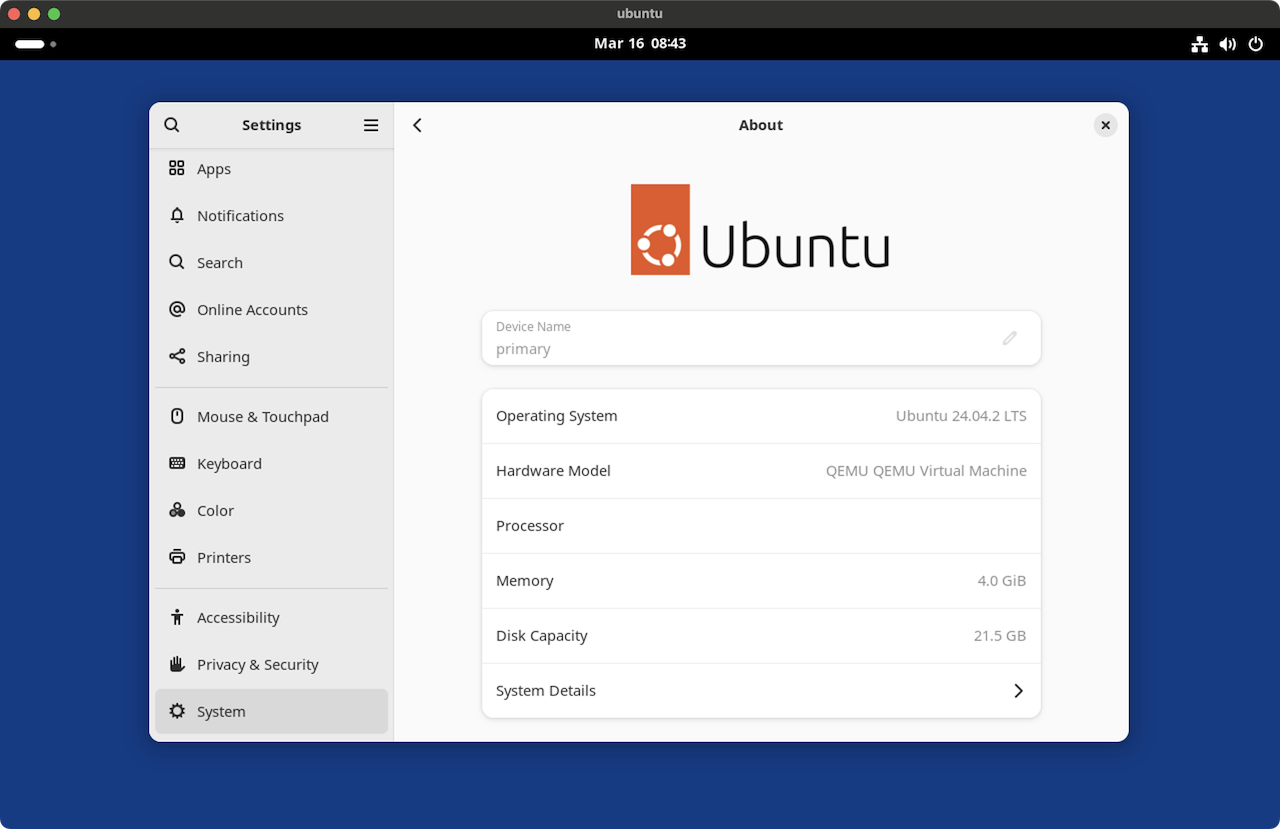Open the Apps settings panel
Screen dimensions: 1280x829
click(x=271, y=169)
